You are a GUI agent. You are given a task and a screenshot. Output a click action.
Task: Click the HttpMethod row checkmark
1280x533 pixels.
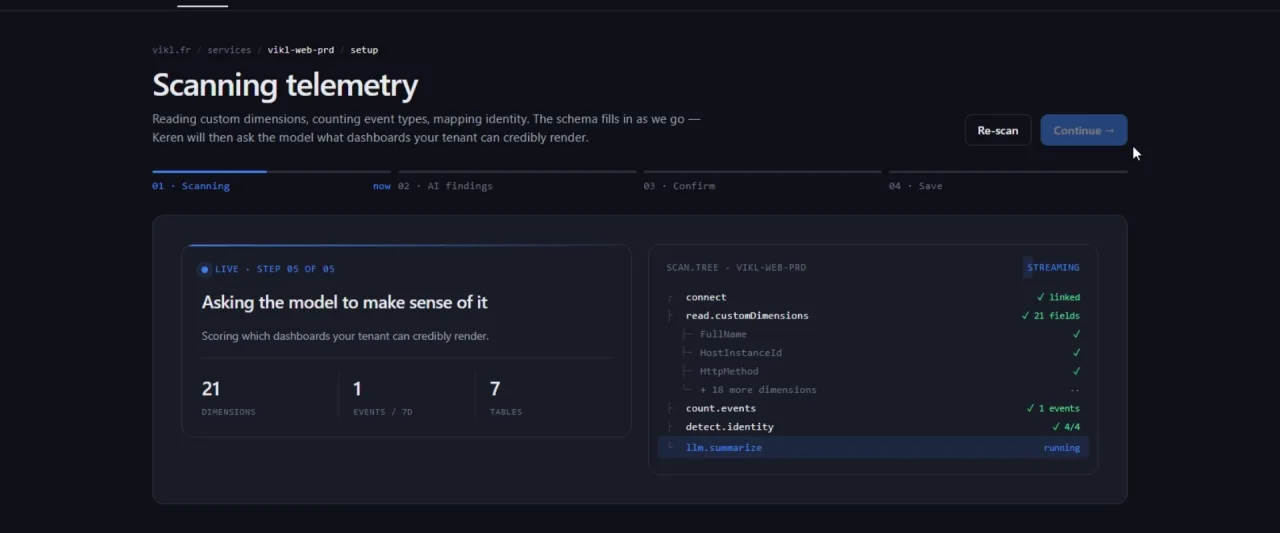pos(1076,371)
